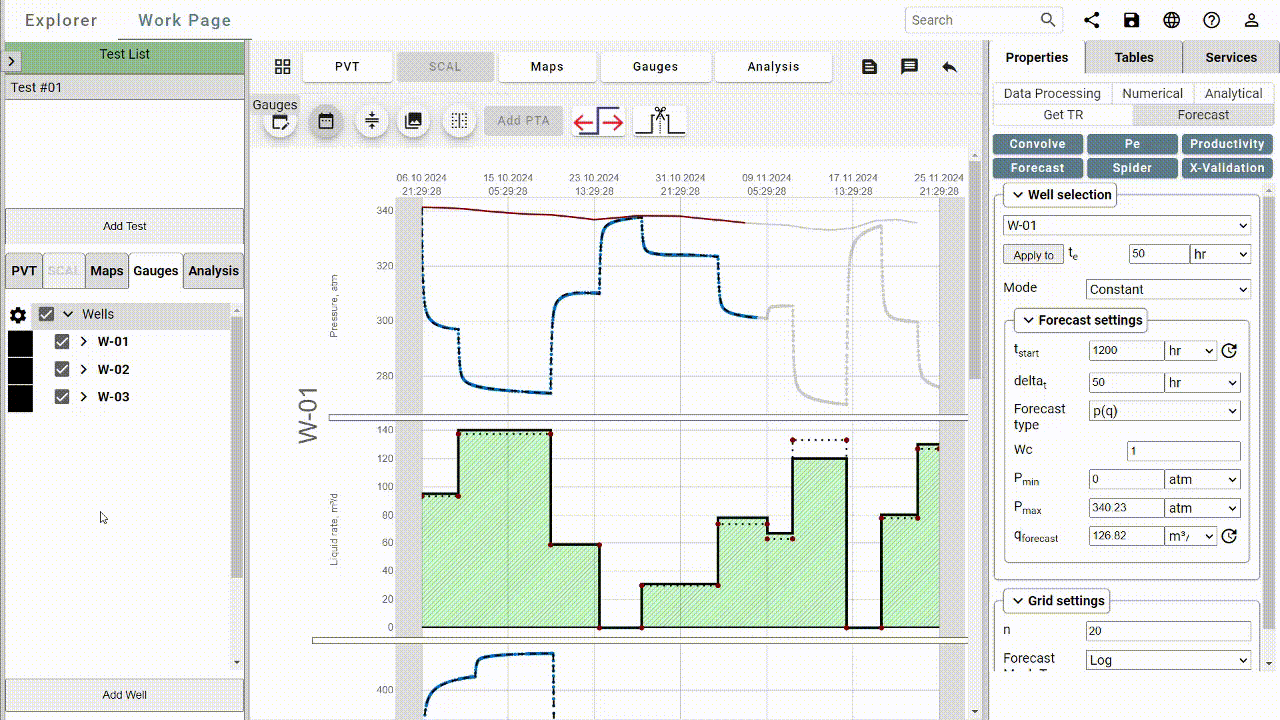The height and width of the screenshot is (720, 1280).
Task: Open the left panel Analysis tab
Action: (214, 271)
